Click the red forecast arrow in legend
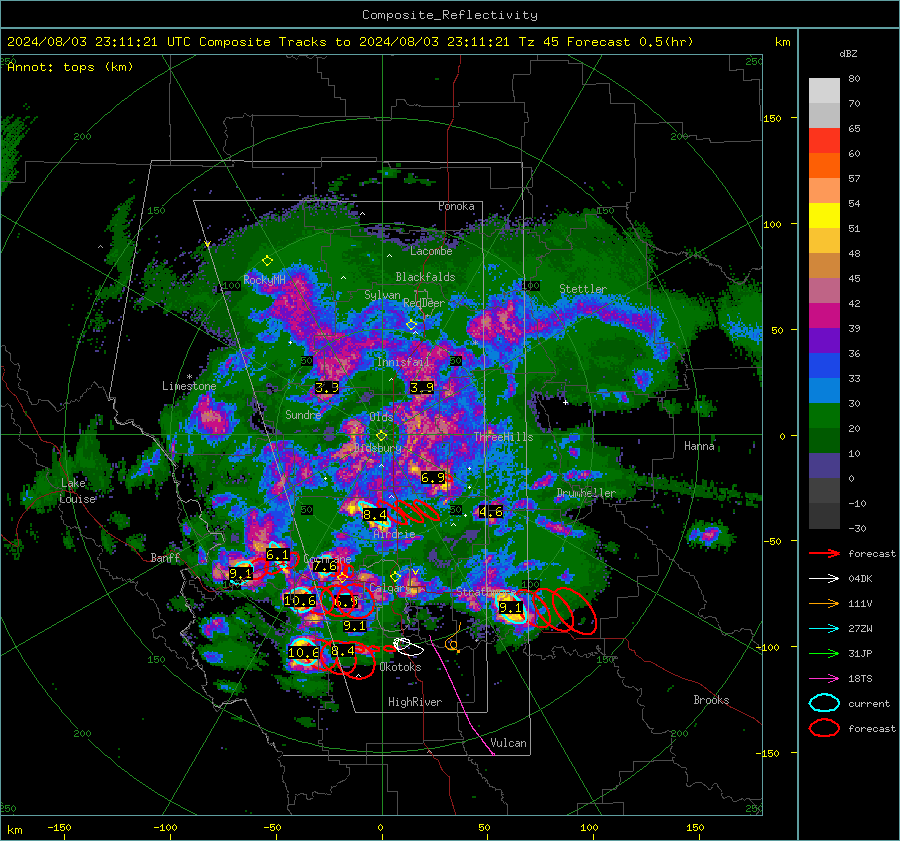The image size is (900, 841). click(824, 553)
